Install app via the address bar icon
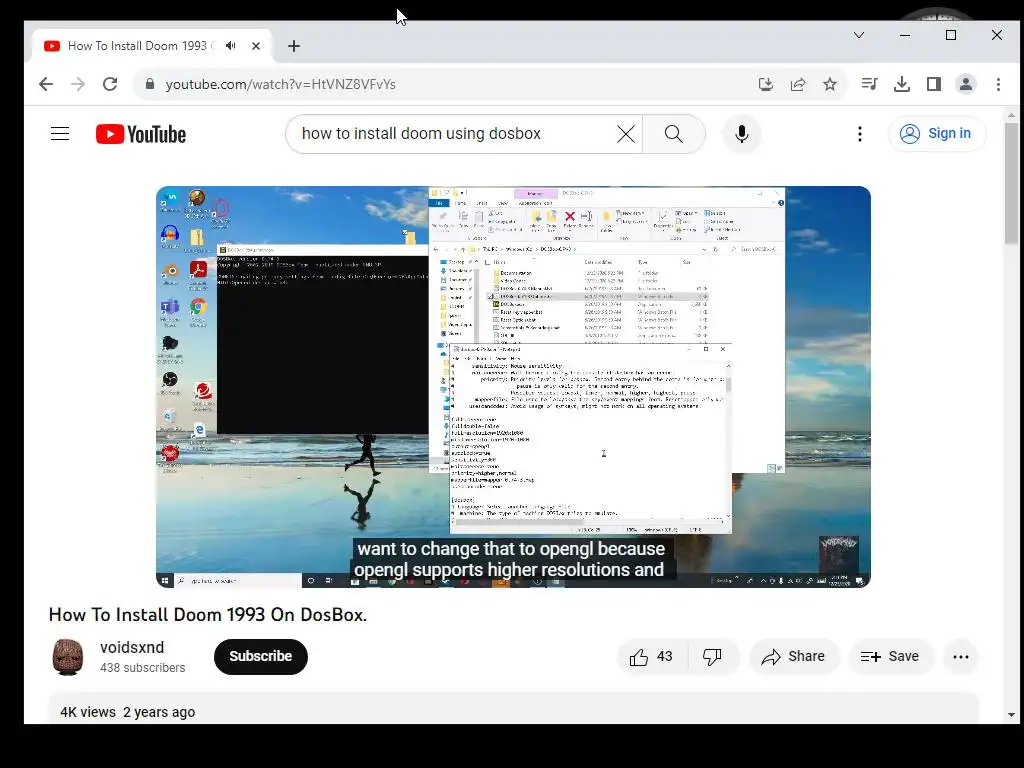 point(765,84)
